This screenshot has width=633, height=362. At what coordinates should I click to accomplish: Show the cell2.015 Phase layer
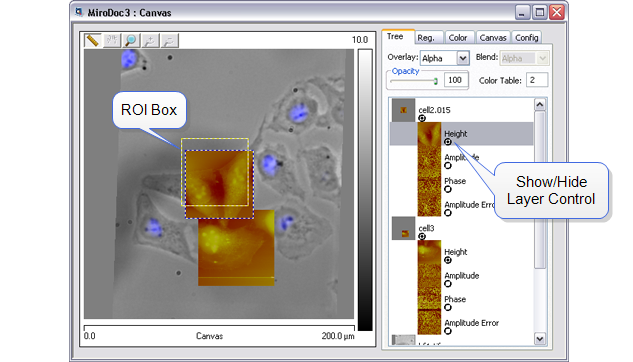tap(448, 189)
